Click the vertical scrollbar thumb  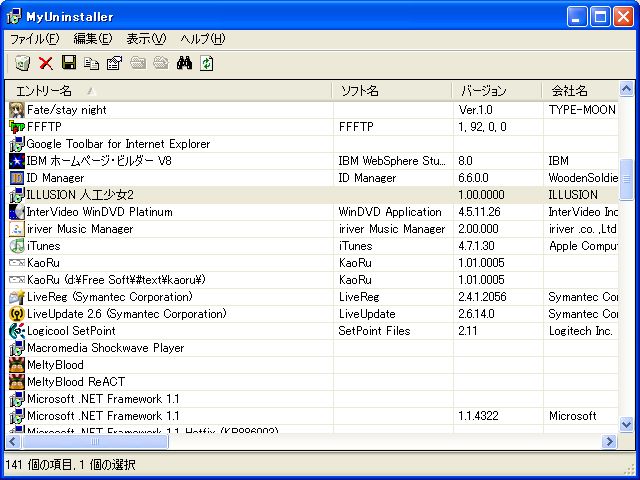pos(626,179)
